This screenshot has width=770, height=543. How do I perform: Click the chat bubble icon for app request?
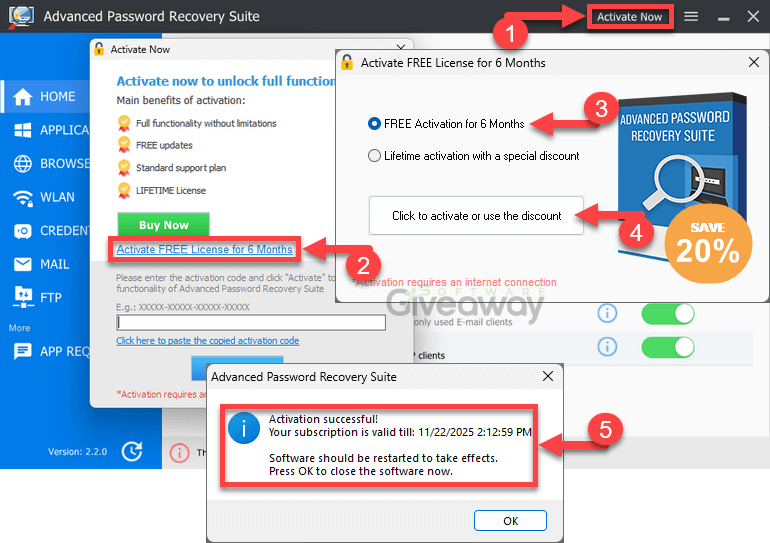[x=23, y=351]
